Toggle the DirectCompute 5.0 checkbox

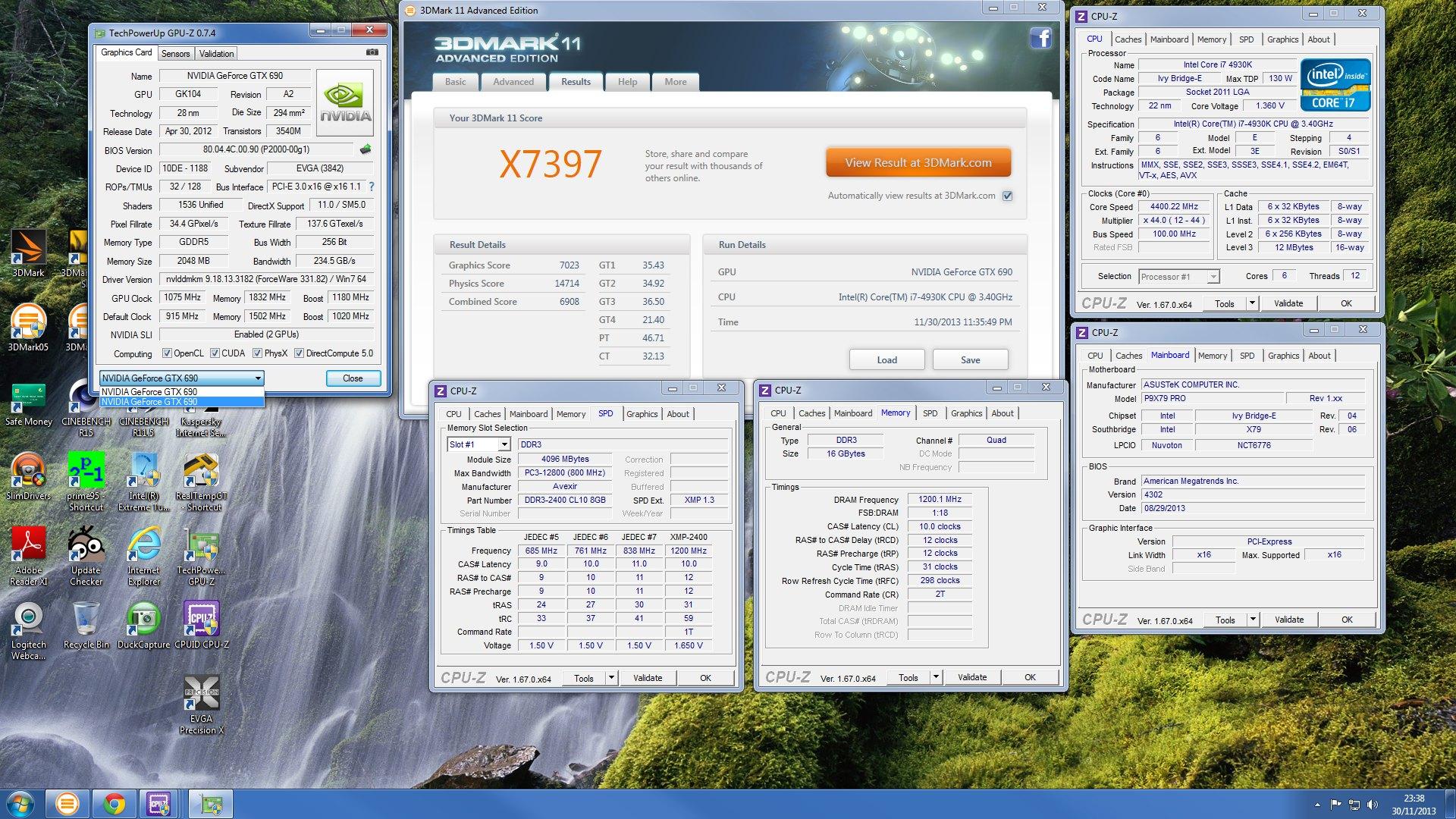[x=299, y=353]
